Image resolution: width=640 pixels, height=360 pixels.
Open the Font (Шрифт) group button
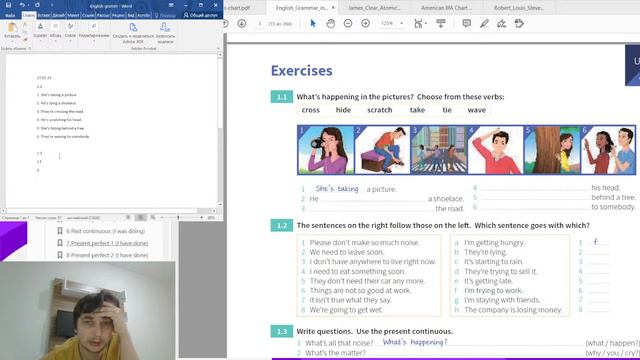pyautogui.click(x=40, y=30)
